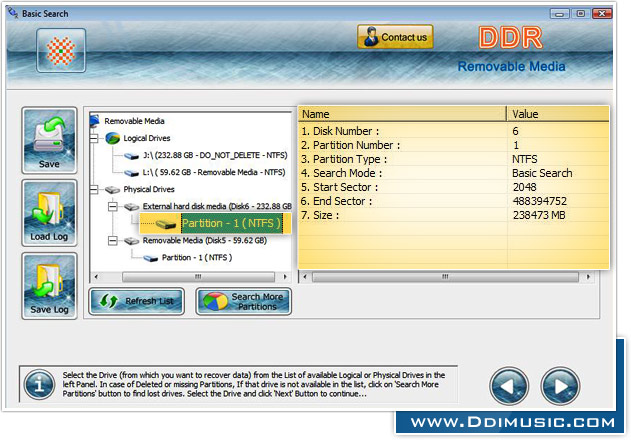Screen dimensions: 631x440
Task: Click the Refresh List button
Action: click(136, 301)
